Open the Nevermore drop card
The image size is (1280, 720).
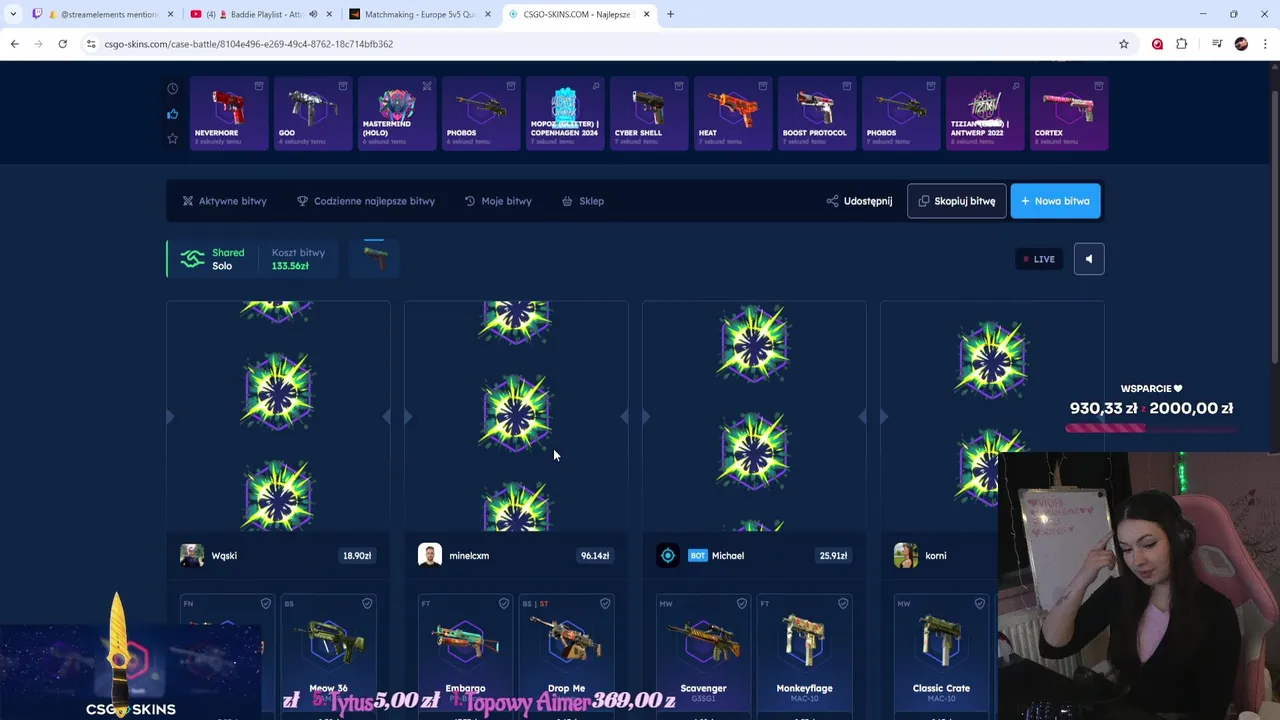[228, 114]
